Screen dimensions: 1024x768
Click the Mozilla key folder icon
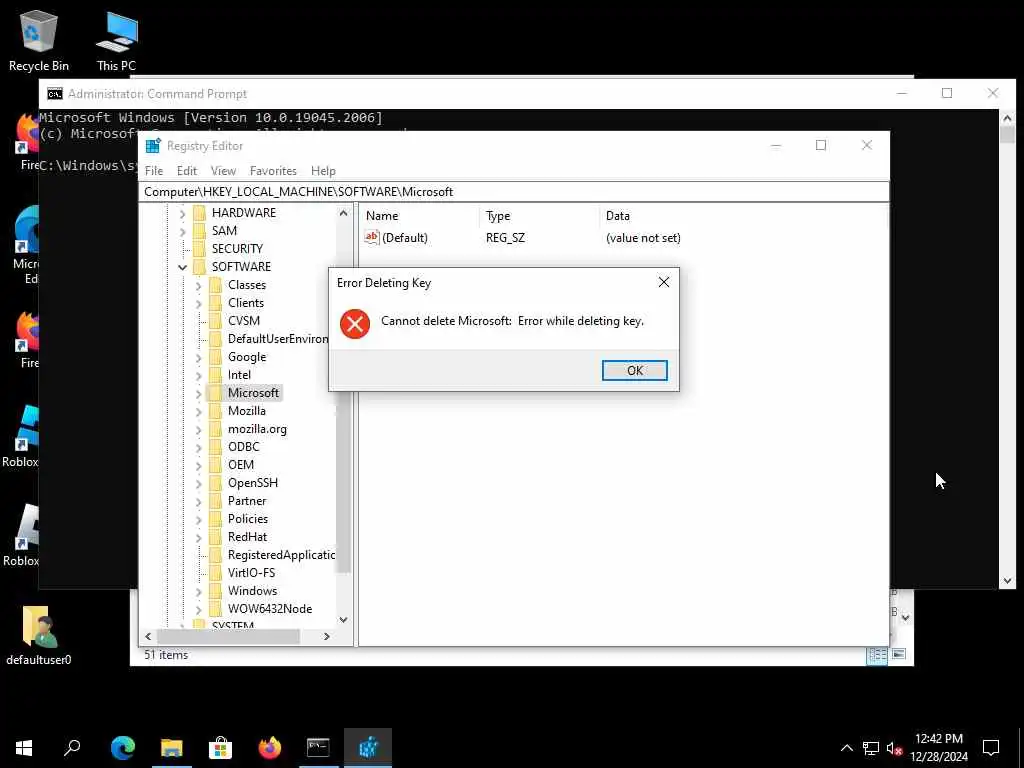216,411
